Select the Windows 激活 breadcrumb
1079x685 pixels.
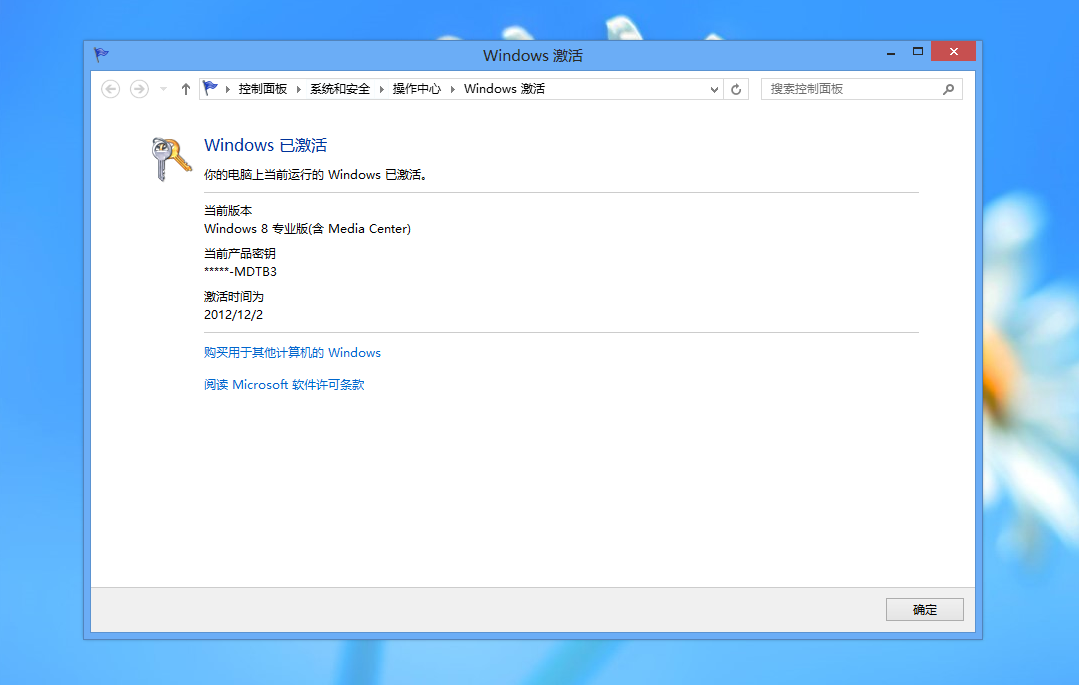(x=504, y=89)
